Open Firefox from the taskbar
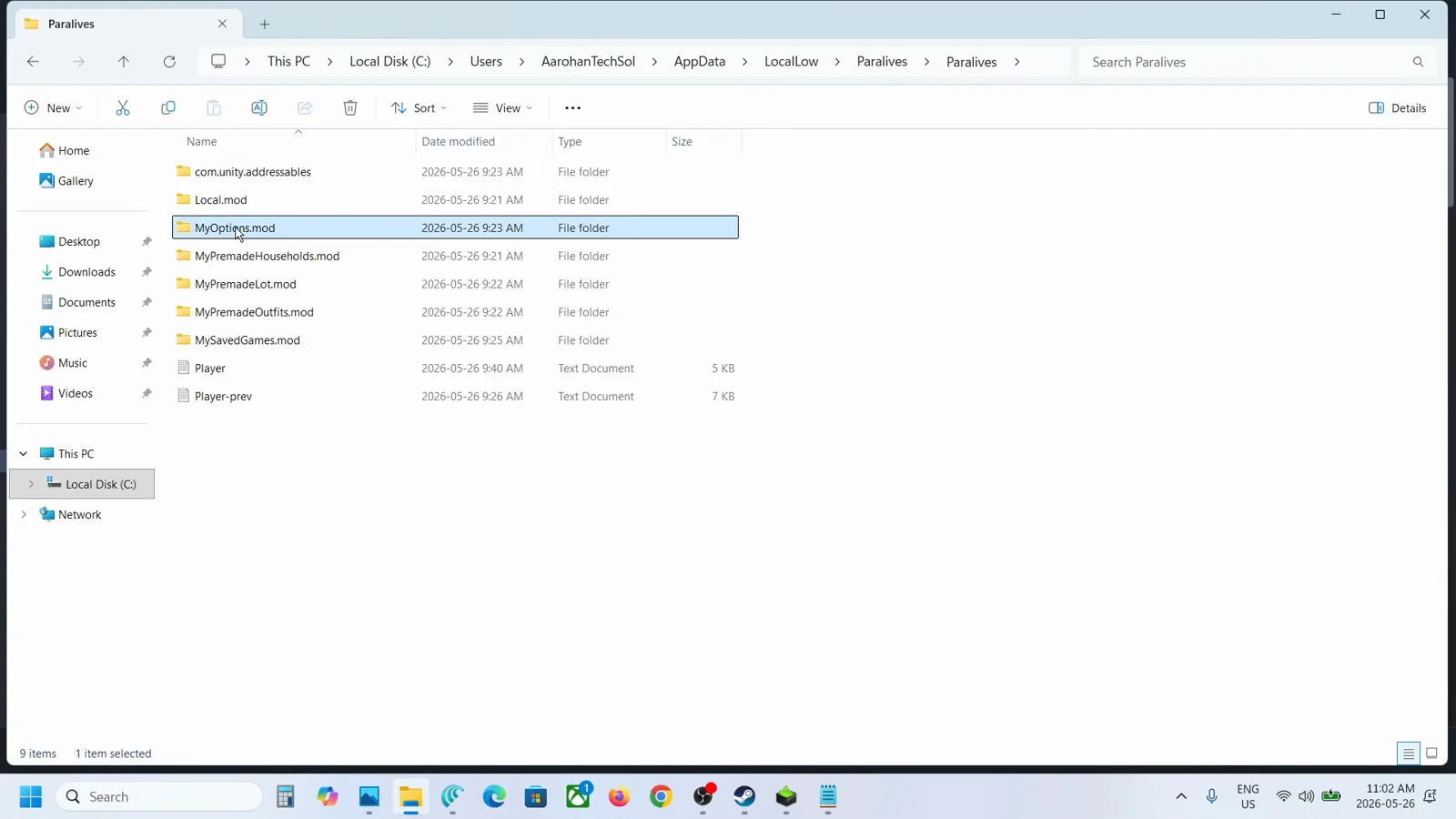This screenshot has width=1456, height=819. tap(620, 797)
